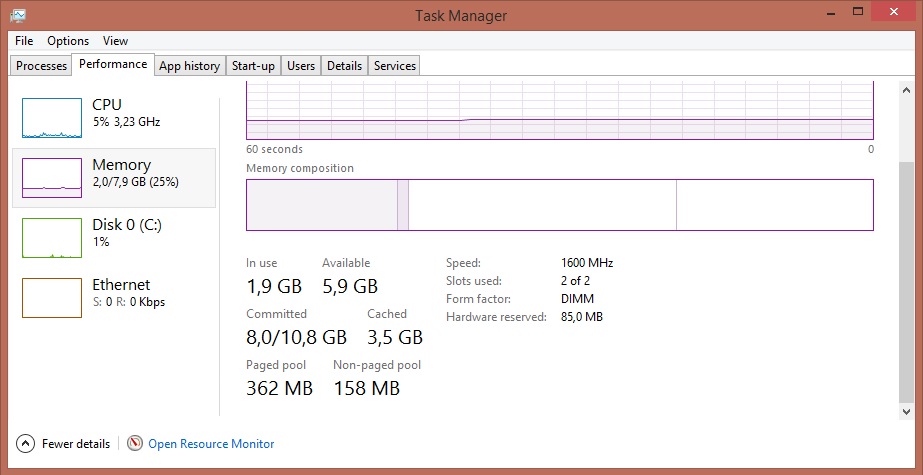Switch to the Processes tab
Image resolution: width=923 pixels, height=475 pixels.
41,66
